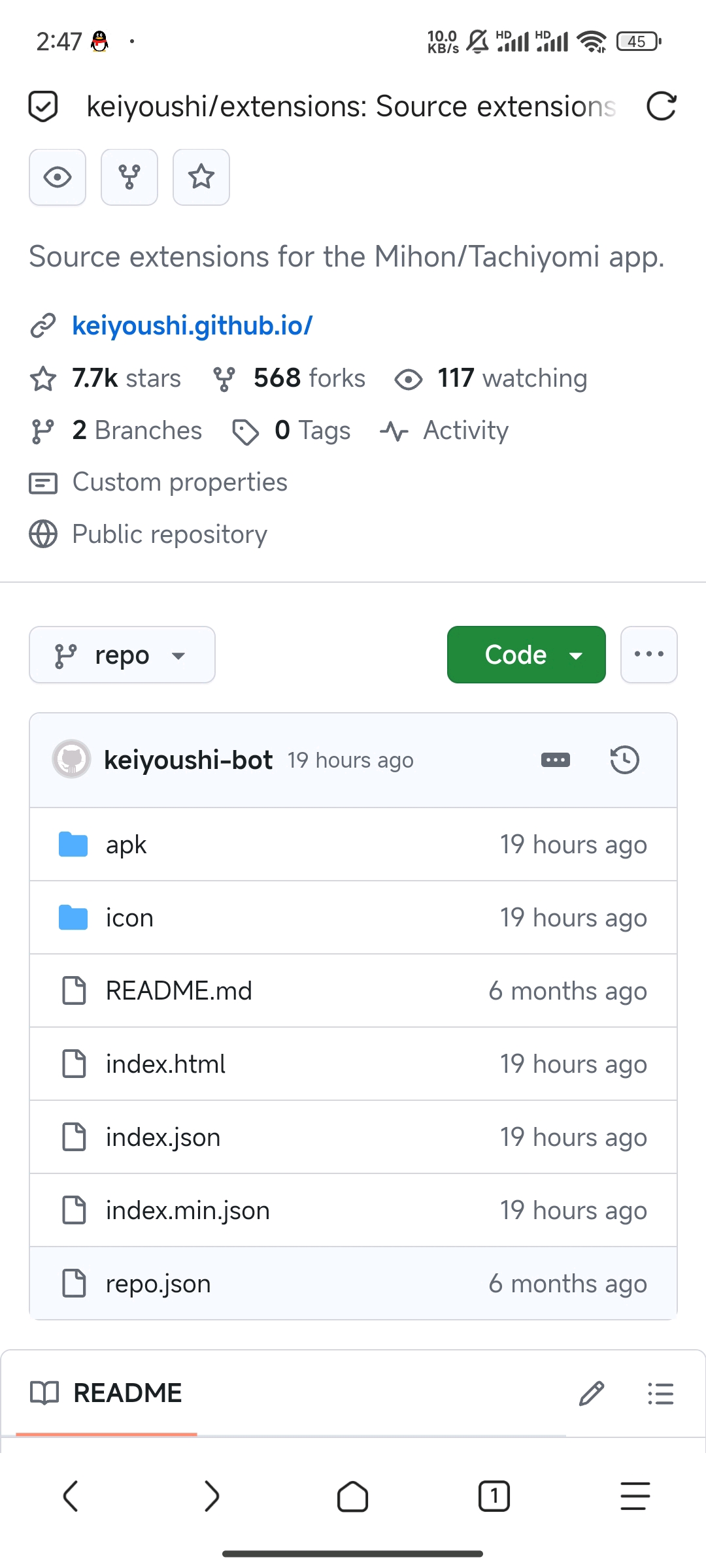Go back with browser back arrow
Image resolution: width=706 pixels, height=1568 pixels.
[71, 1496]
